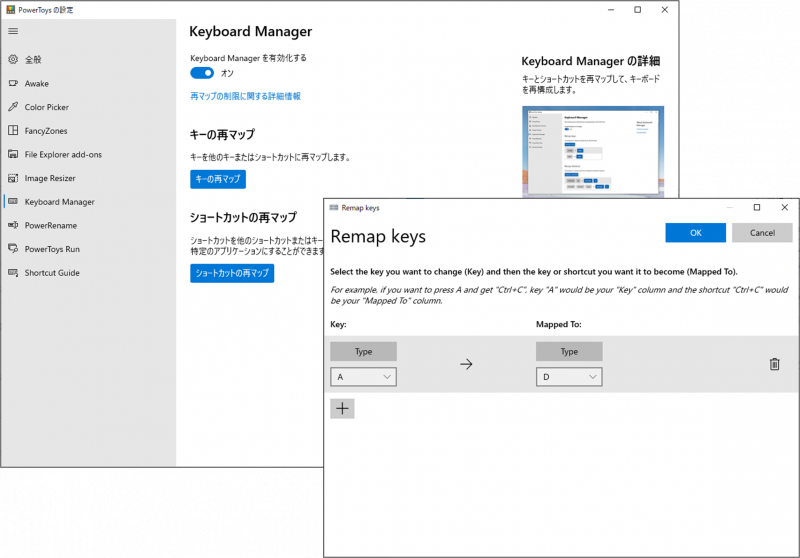Screen dimensions: 800x558
Task: Delete the A to D remapping row
Action: [774, 364]
